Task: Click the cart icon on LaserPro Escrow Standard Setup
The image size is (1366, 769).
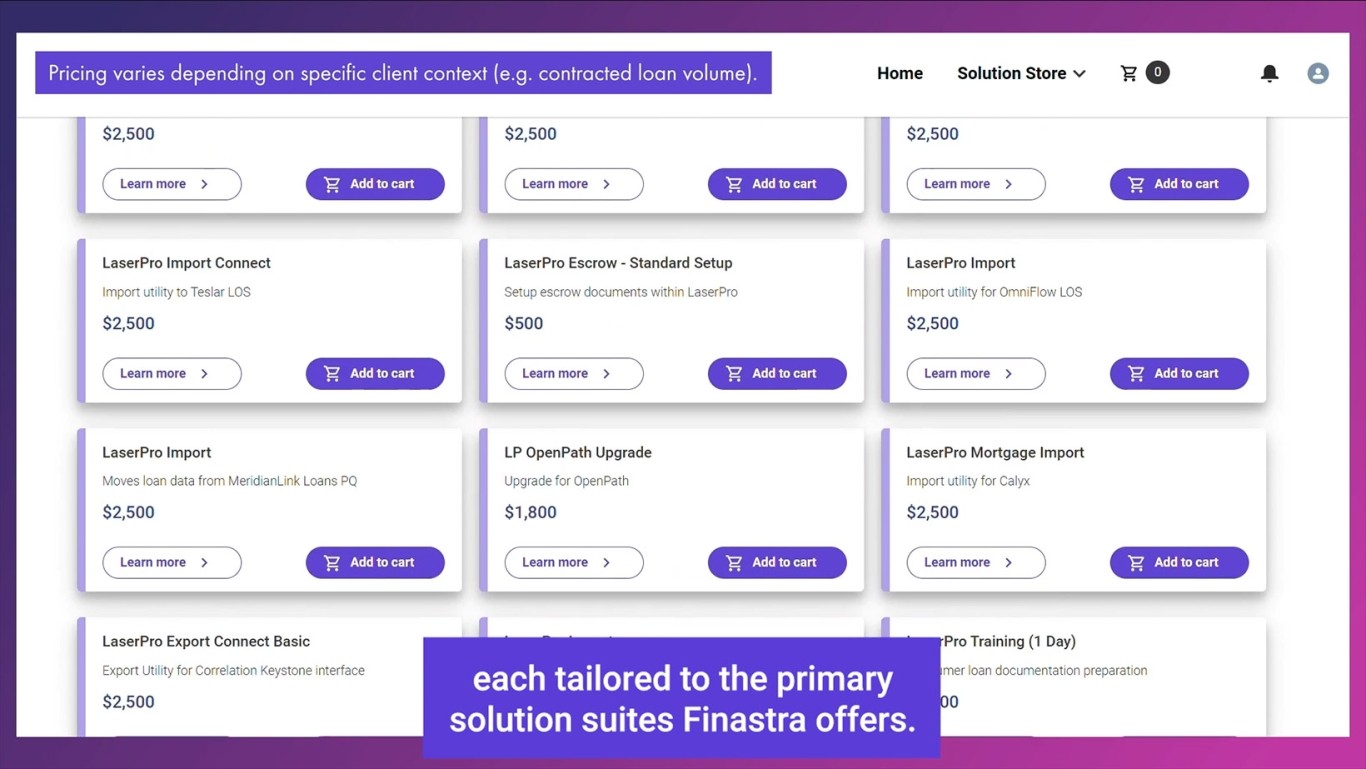Action: [x=734, y=373]
